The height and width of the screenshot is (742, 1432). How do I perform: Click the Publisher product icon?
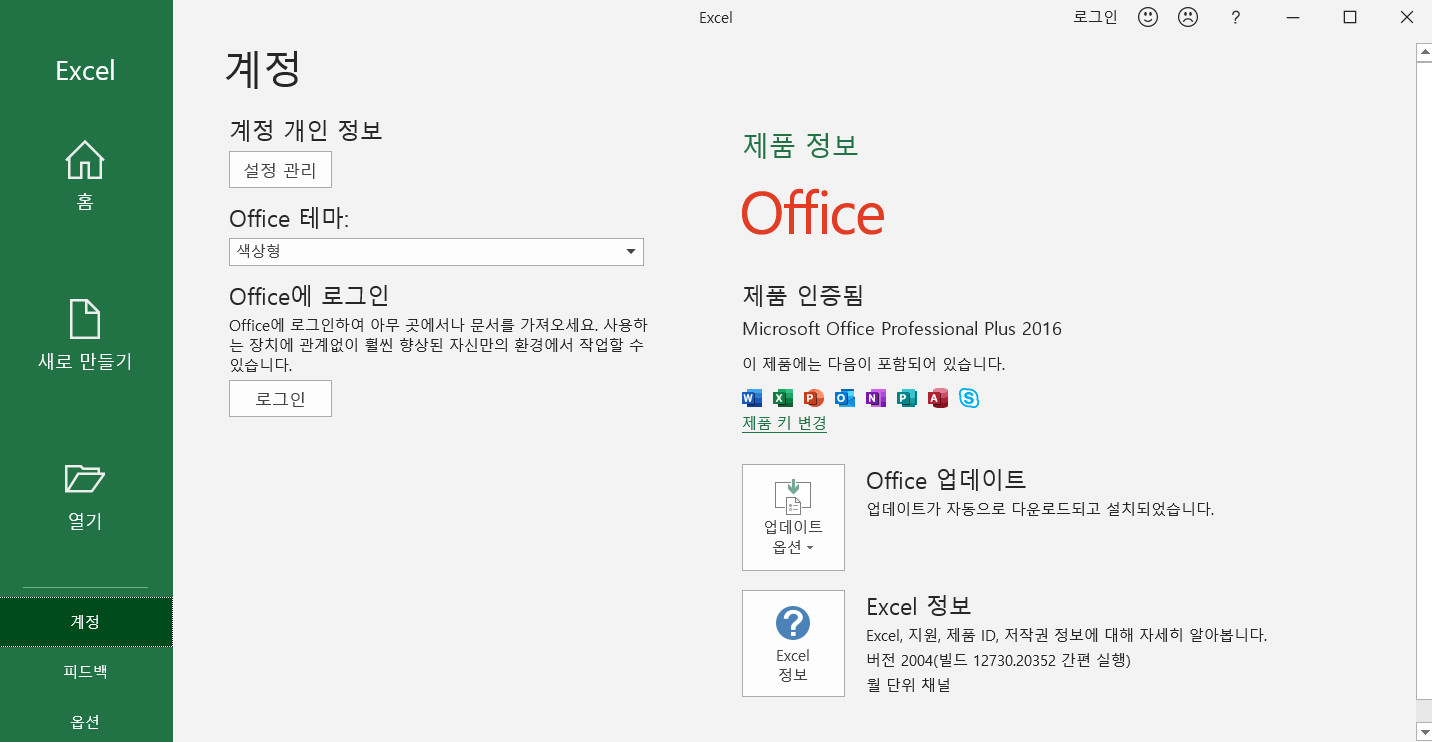pos(907,398)
